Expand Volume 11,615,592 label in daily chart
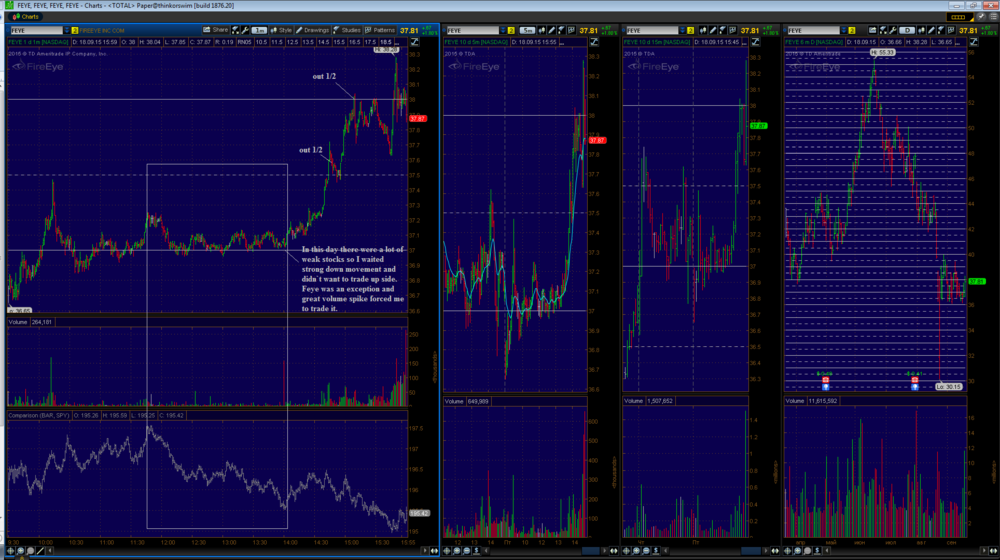Screen dimensions: 1000x560 [x=813, y=401]
